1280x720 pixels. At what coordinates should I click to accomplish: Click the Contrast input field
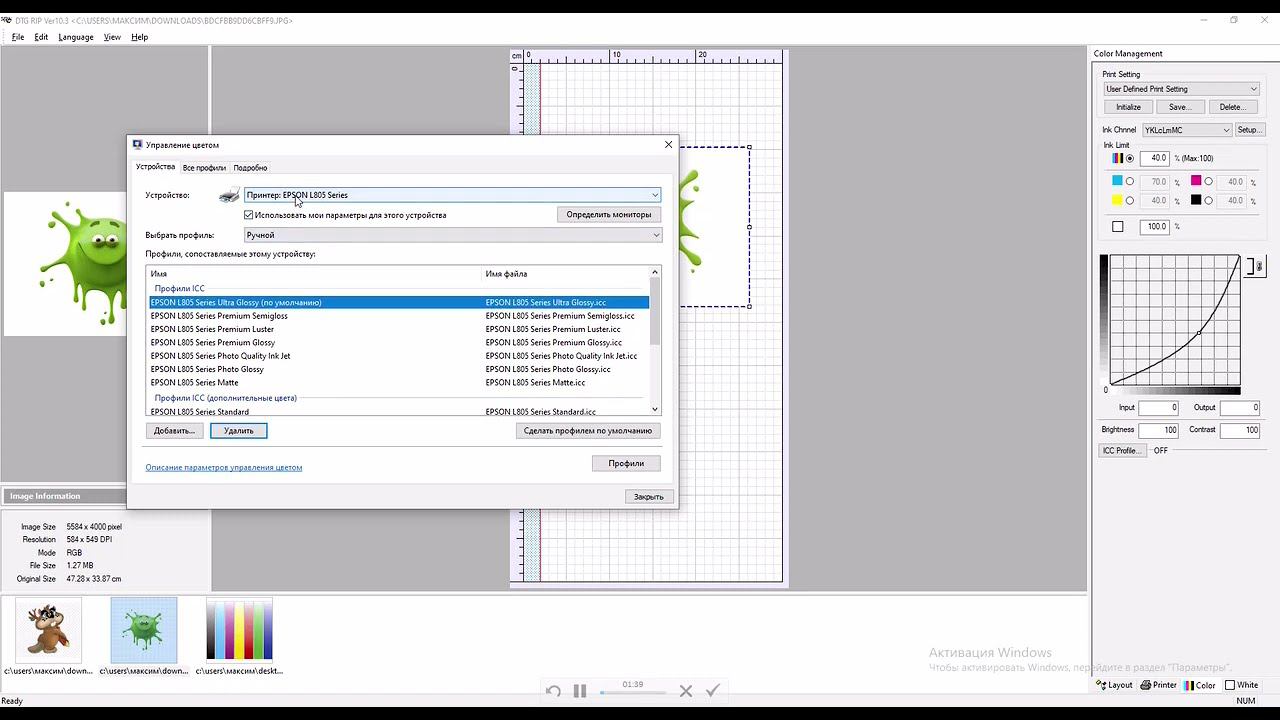pyautogui.click(x=1240, y=430)
